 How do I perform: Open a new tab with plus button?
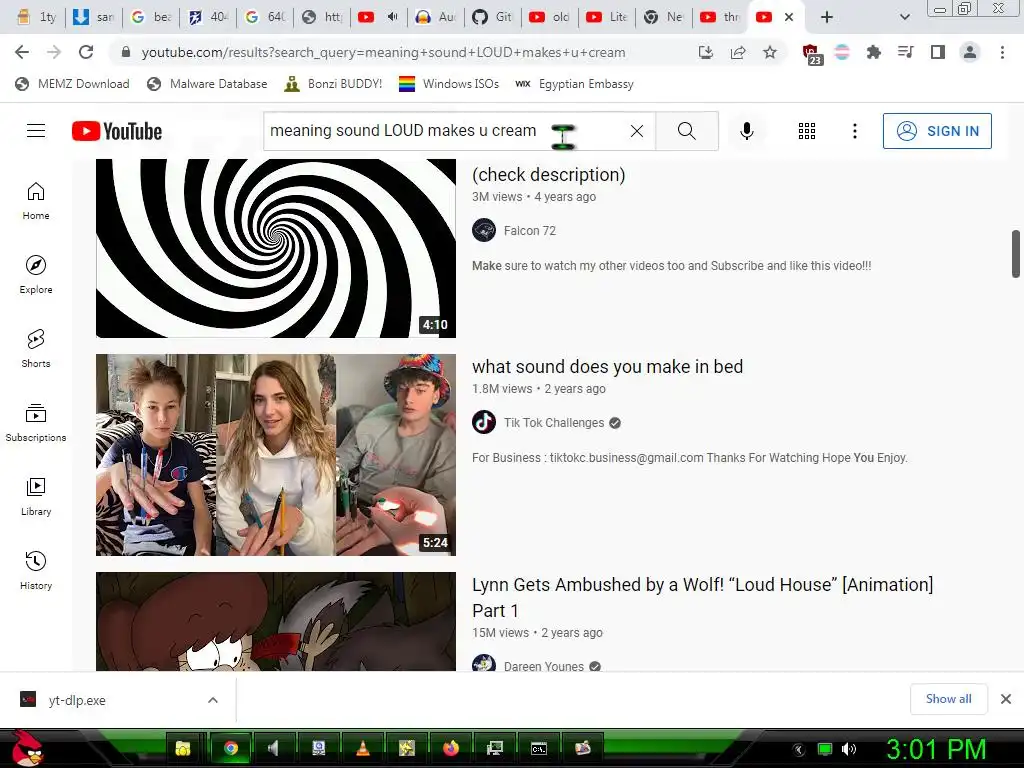[827, 17]
